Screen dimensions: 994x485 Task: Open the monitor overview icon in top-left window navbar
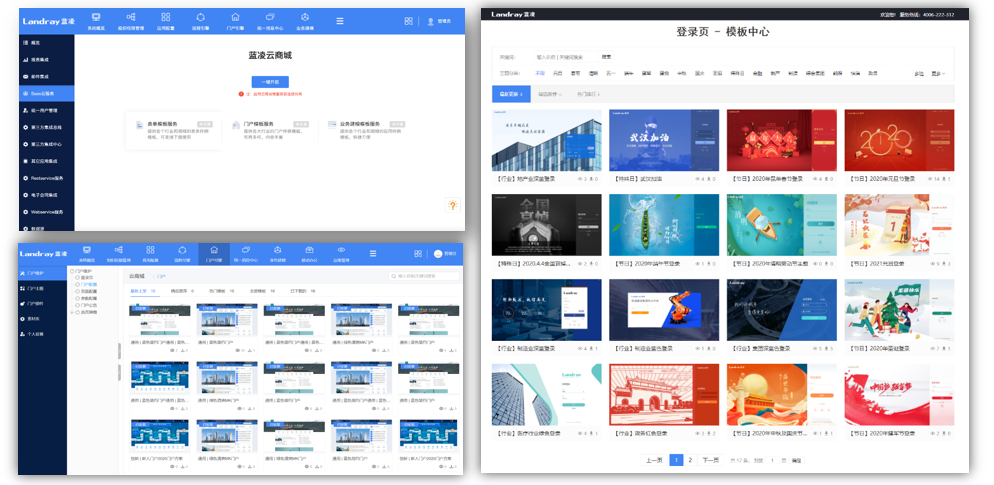[x=96, y=17]
